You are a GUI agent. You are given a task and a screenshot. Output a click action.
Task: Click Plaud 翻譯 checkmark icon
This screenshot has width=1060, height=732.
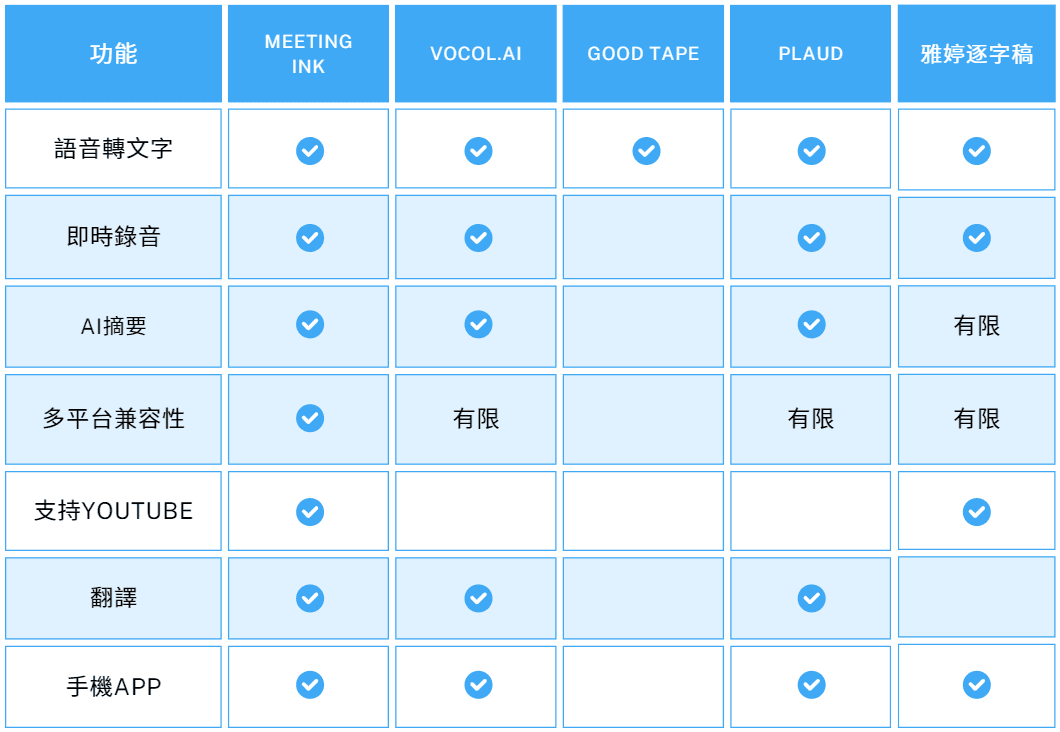click(811, 598)
